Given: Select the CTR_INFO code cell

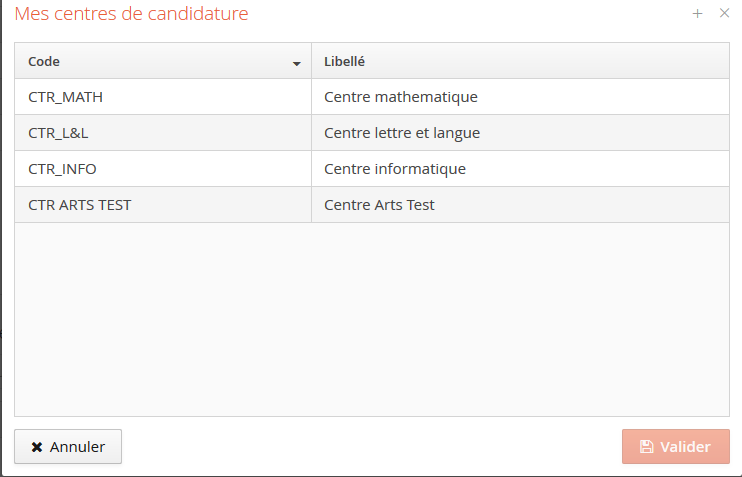Looking at the screenshot, I should click(x=62, y=169).
